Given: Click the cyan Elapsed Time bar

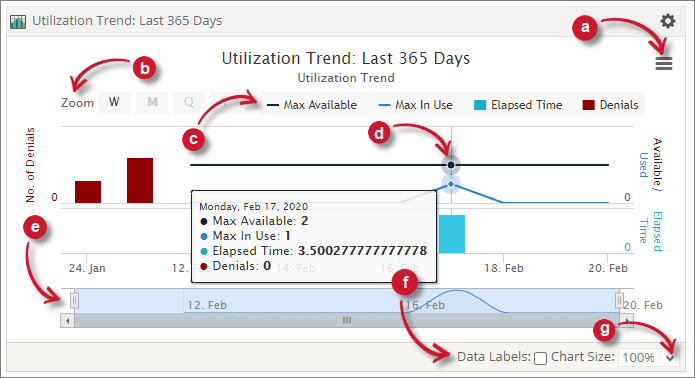Looking at the screenshot, I should [452, 234].
